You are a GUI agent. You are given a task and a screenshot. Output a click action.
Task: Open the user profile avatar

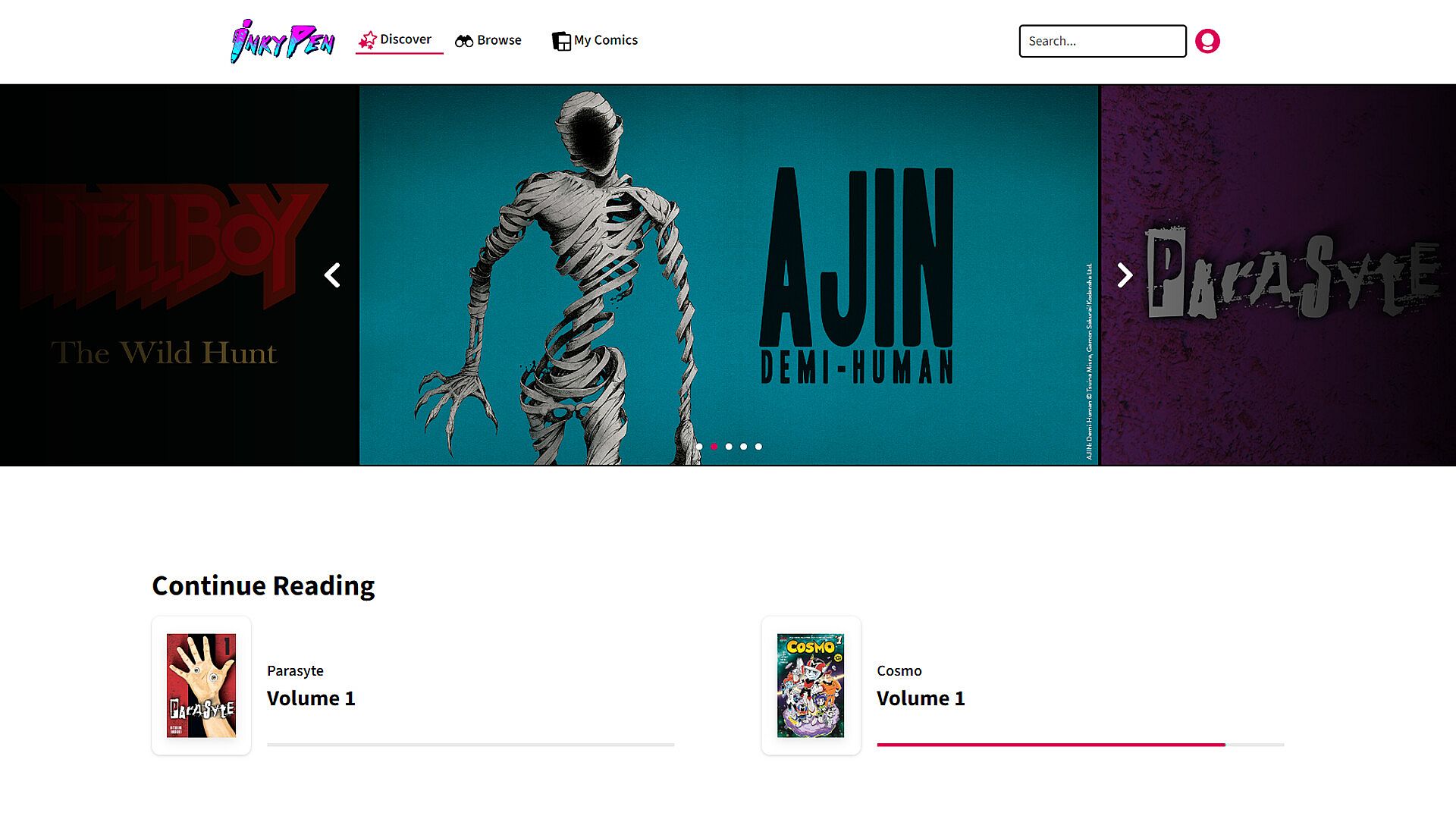(1207, 41)
